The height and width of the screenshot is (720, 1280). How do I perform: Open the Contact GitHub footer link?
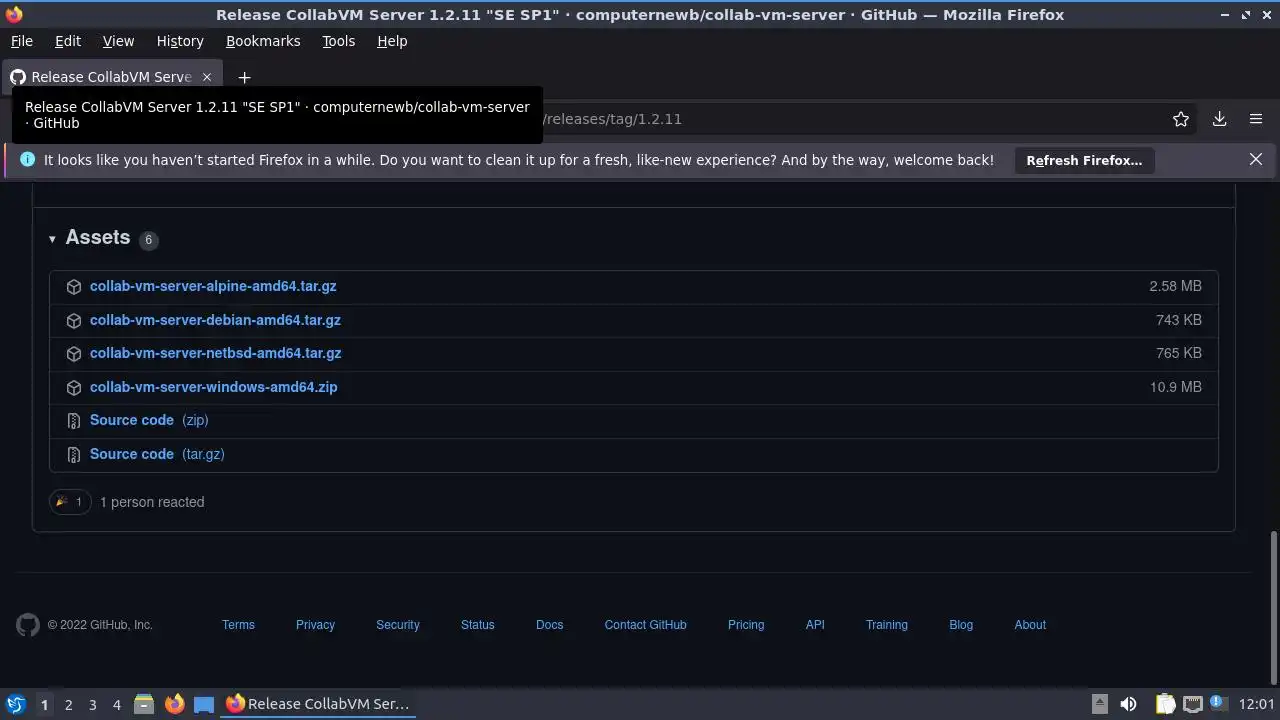pos(646,625)
